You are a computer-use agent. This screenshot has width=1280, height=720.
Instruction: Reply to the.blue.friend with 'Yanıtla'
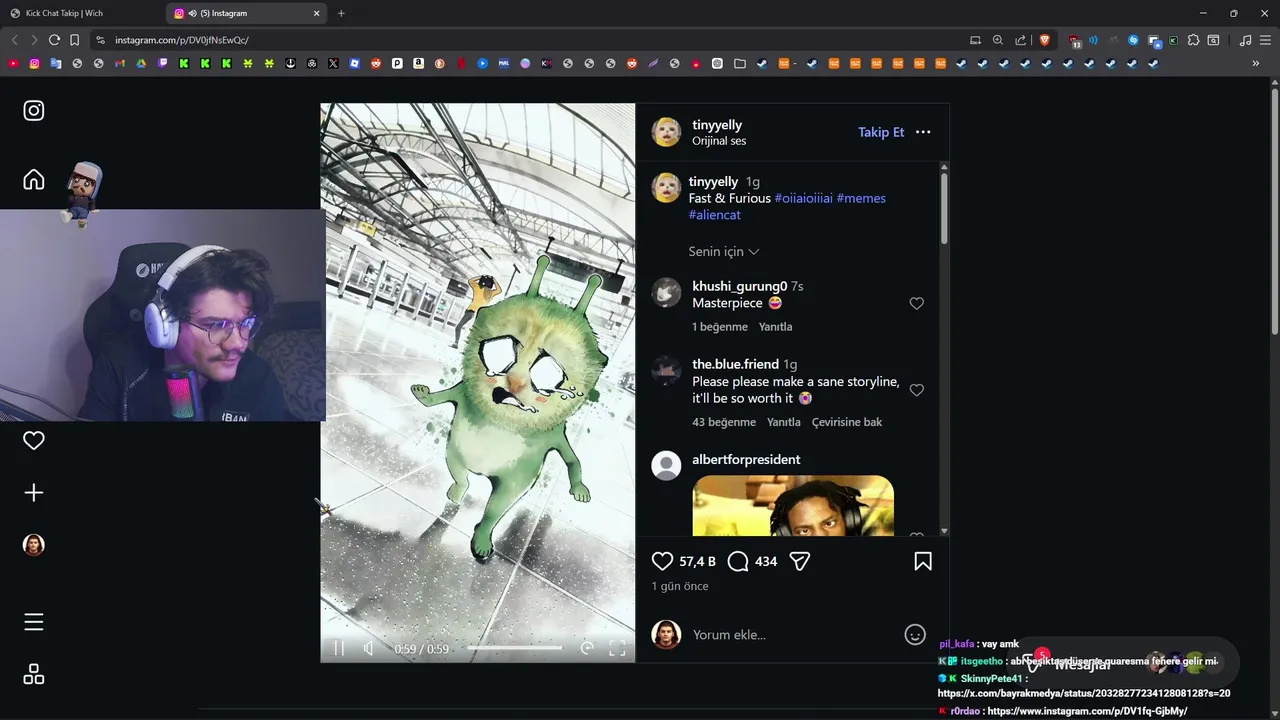(784, 422)
